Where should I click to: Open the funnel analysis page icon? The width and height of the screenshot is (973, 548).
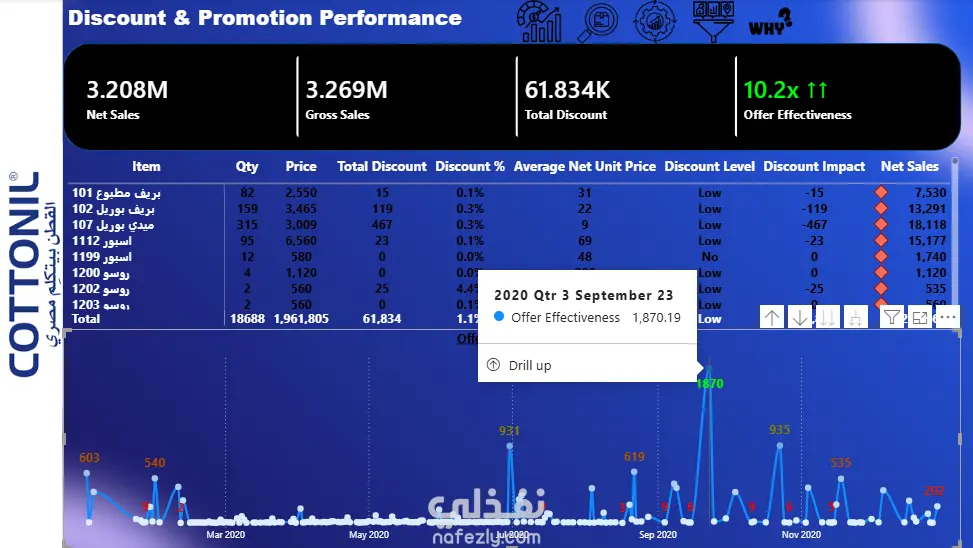(713, 21)
